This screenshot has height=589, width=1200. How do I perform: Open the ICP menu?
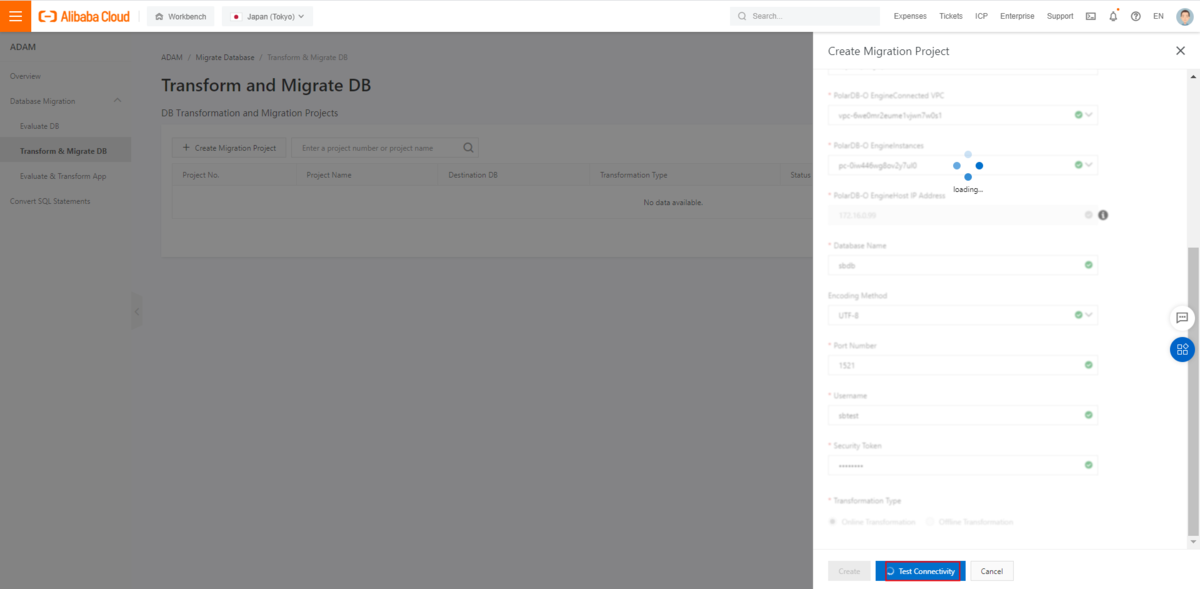click(982, 16)
